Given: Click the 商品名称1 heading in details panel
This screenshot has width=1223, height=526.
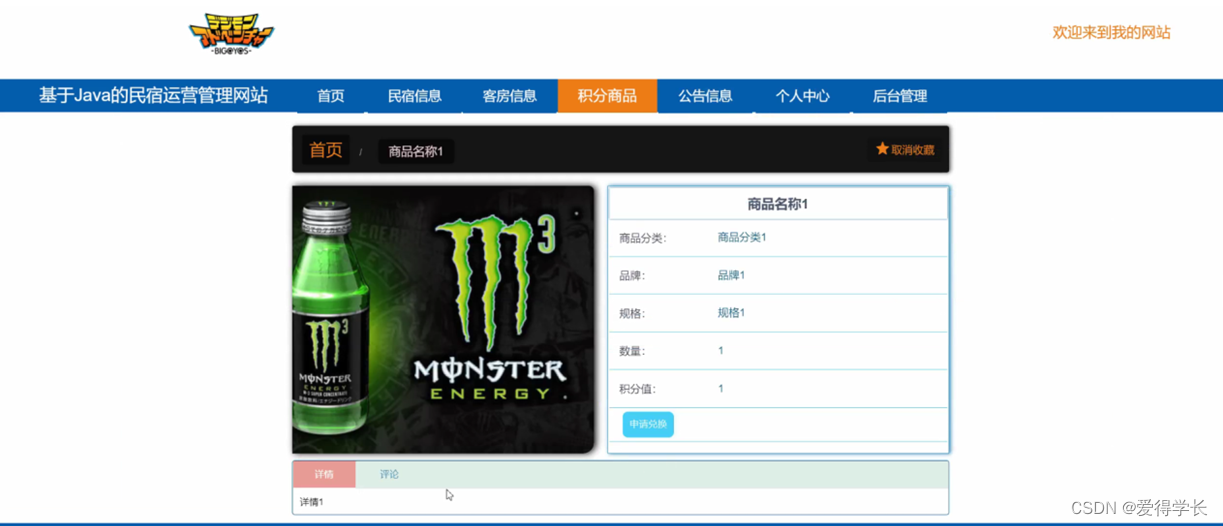Looking at the screenshot, I should (x=777, y=204).
